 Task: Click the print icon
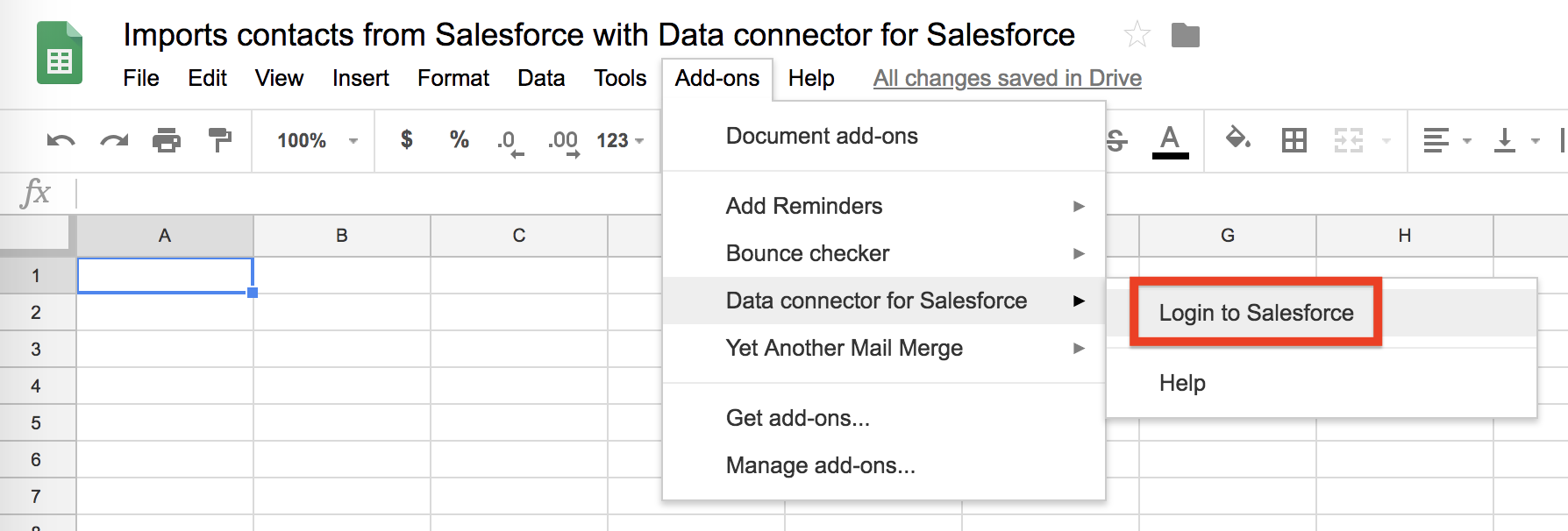pyautogui.click(x=167, y=140)
